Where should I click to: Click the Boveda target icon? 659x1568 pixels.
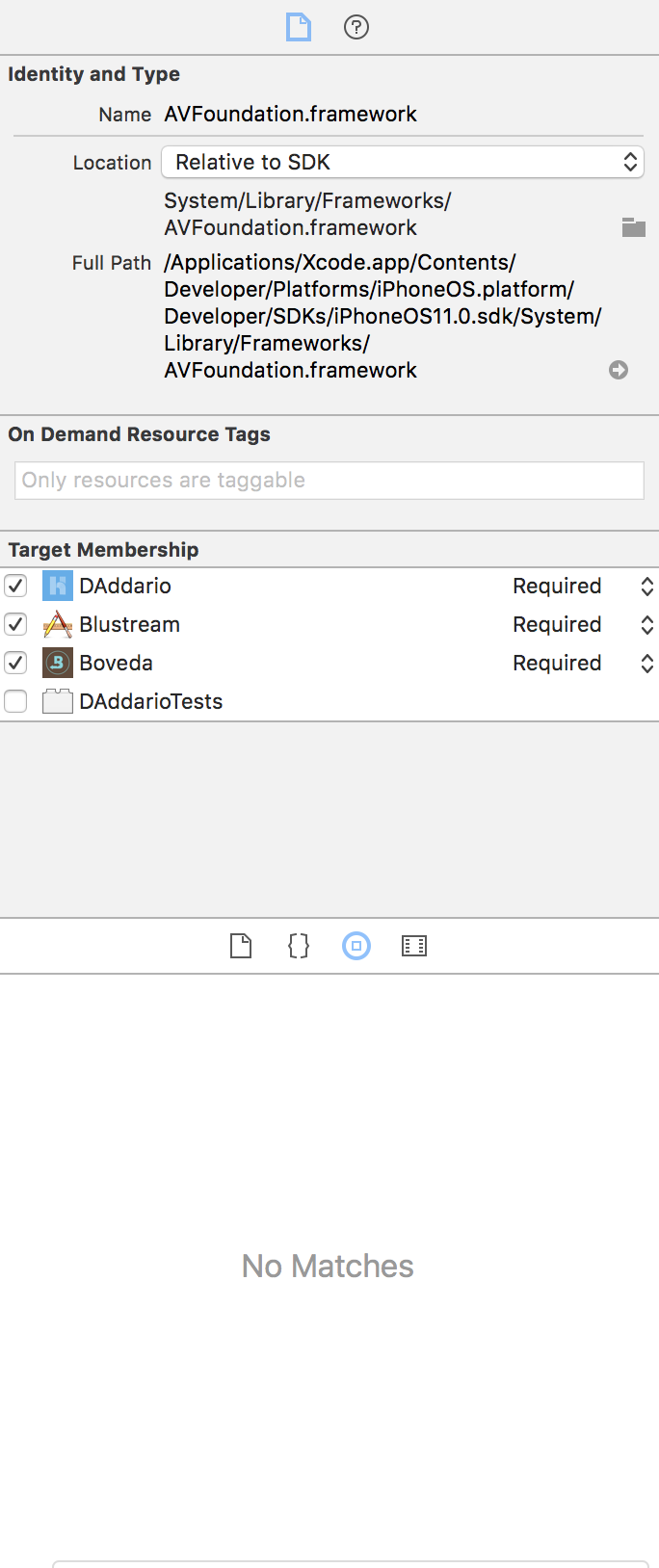click(x=58, y=663)
